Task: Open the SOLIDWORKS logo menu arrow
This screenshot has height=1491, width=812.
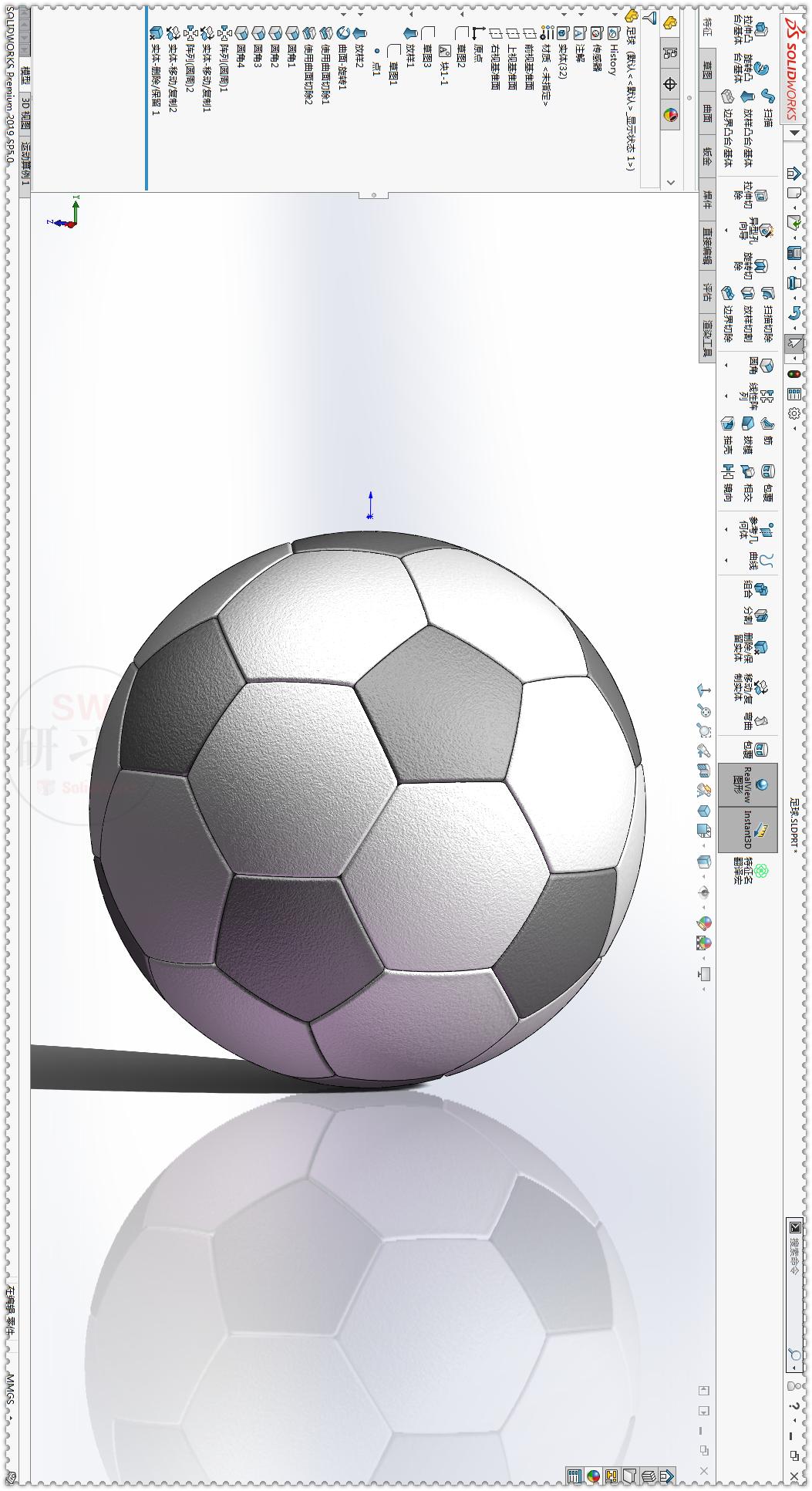Action: click(793, 133)
